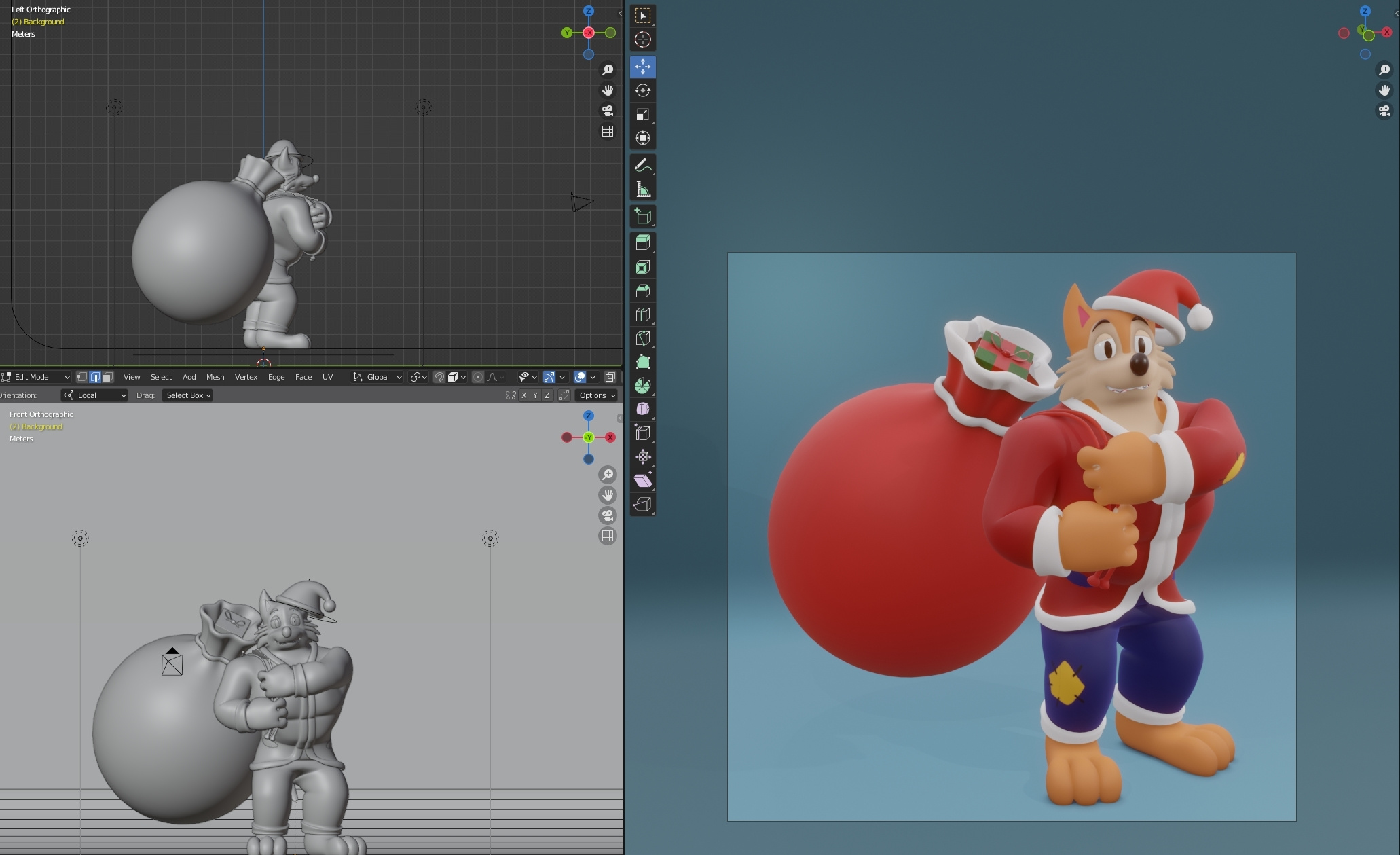The width and height of the screenshot is (1400, 855).
Task: Choose the Move tool
Action: pyautogui.click(x=642, y=67)
